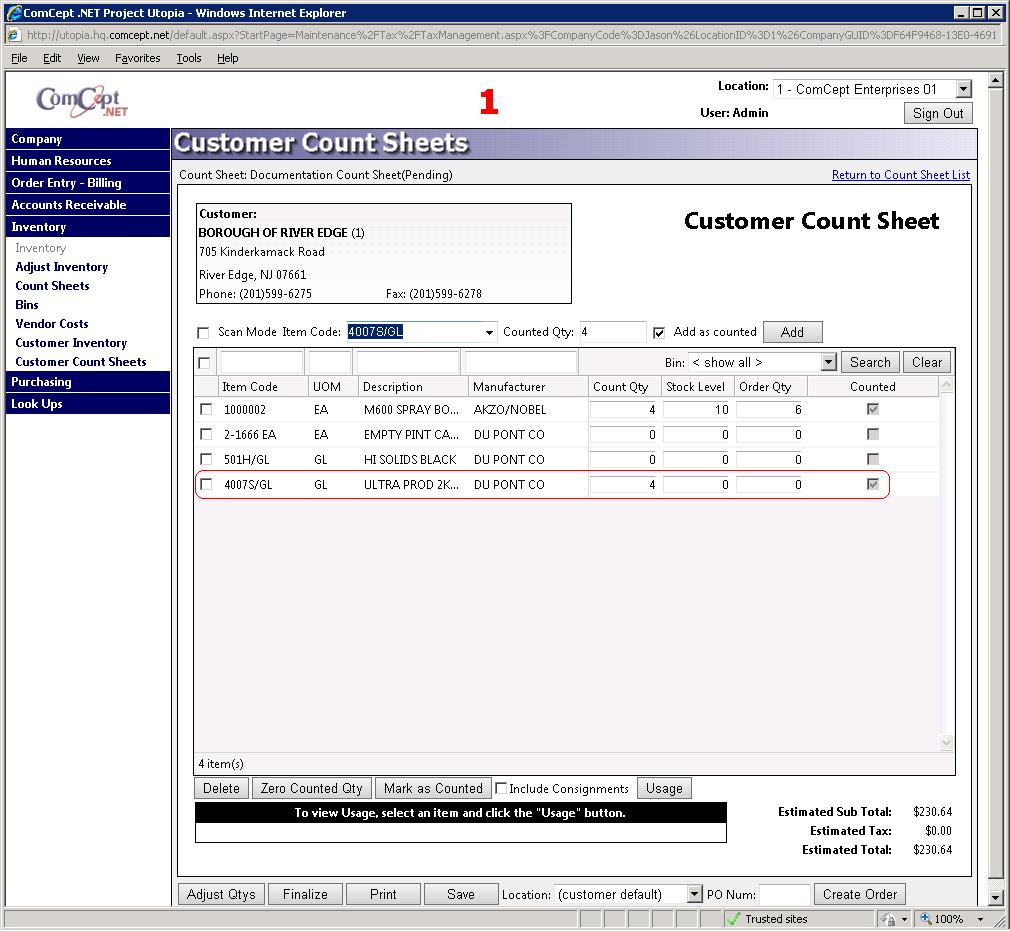
Task: Adjust the browser zoom control showing 100%
Action: coord(953,918)
